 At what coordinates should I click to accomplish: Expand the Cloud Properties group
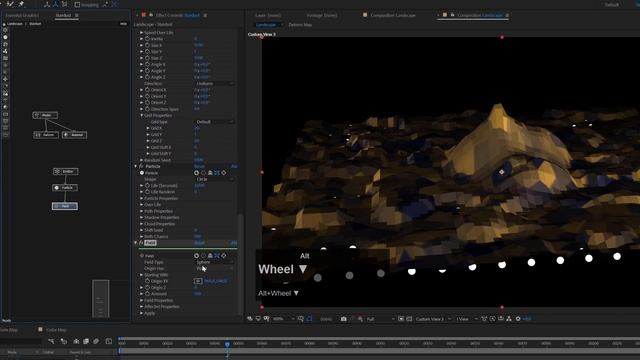pos(142,224)
